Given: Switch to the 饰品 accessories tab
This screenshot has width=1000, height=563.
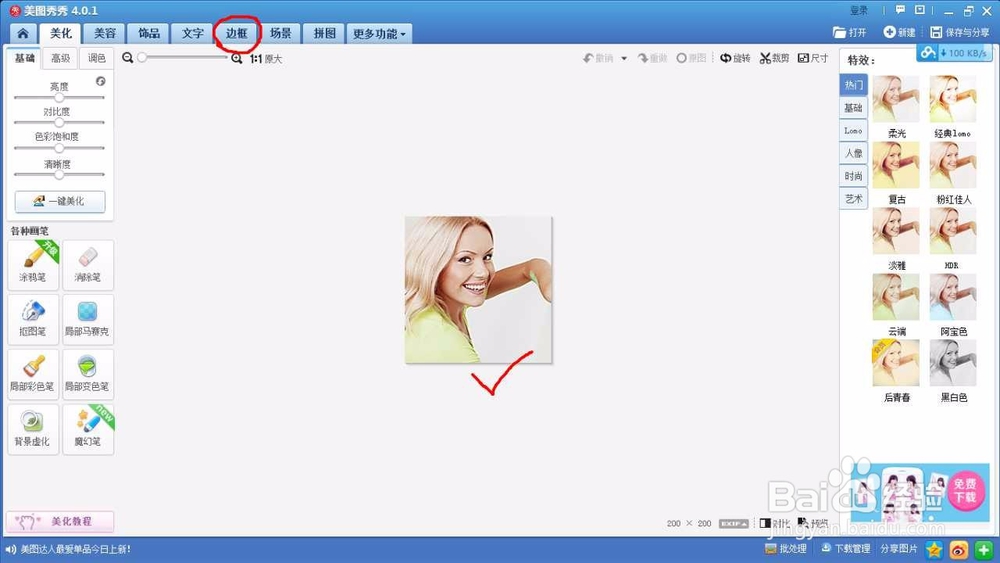Looking at the screenshot, I should (149, 33).
